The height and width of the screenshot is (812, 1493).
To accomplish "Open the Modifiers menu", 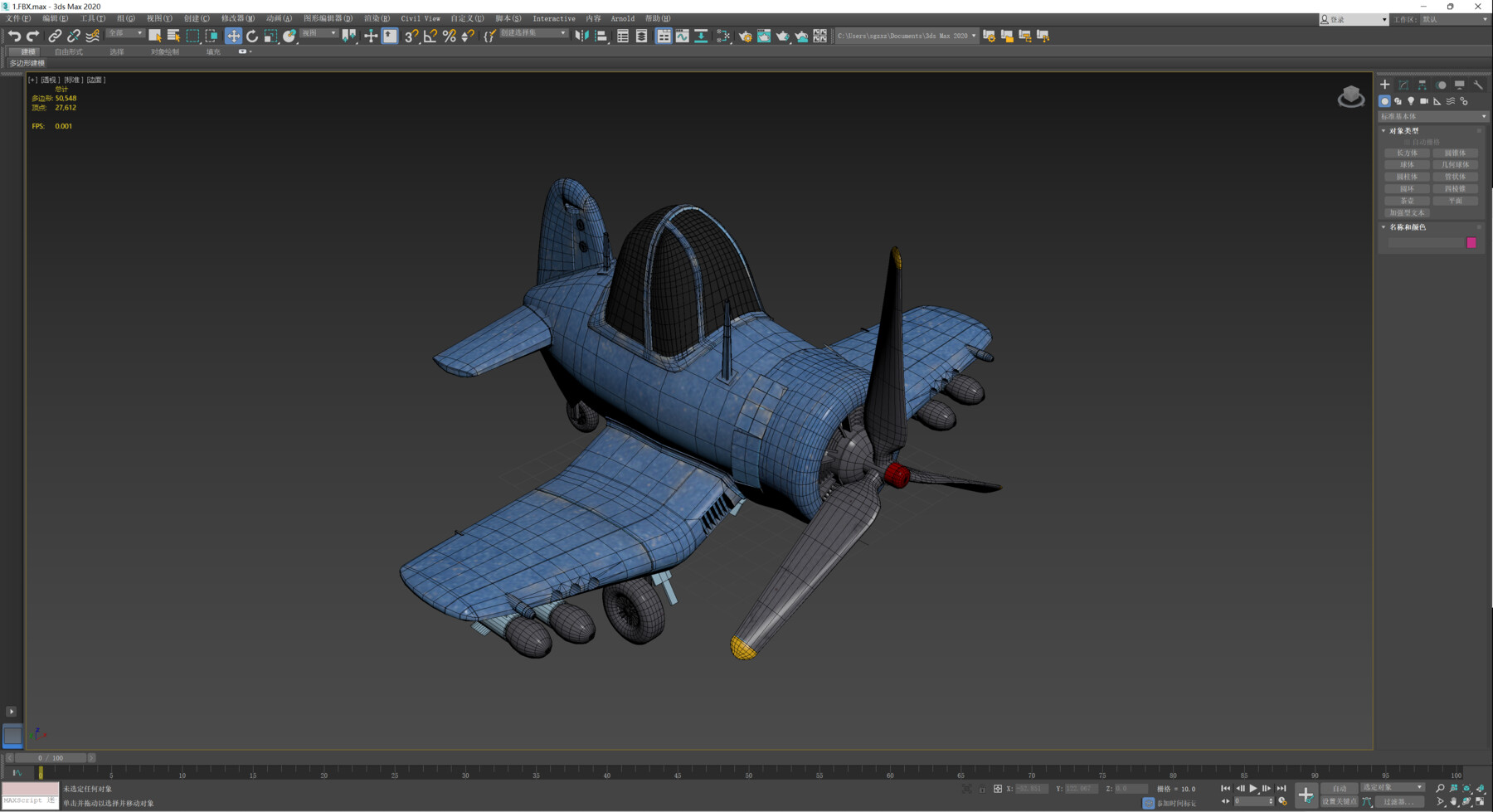I will tap(237, 18).
